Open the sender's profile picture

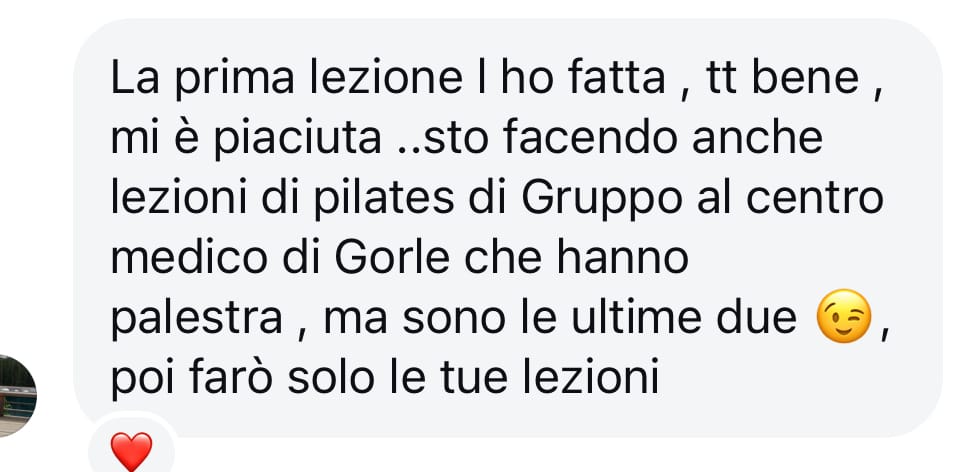[16, 396]
